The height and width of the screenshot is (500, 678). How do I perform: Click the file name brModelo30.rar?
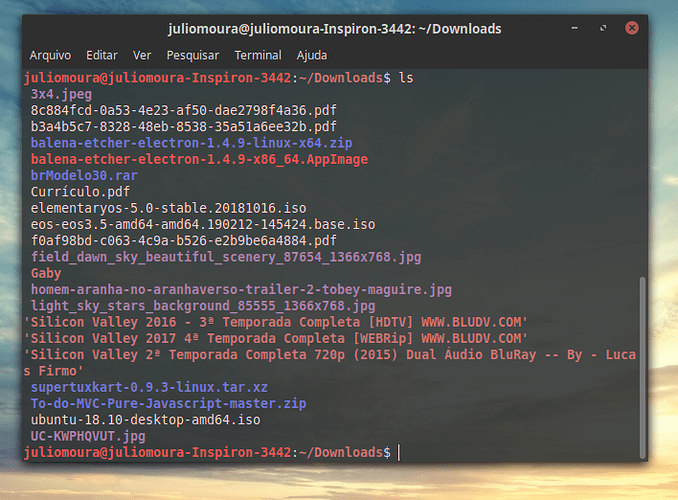tap(84, 176)
